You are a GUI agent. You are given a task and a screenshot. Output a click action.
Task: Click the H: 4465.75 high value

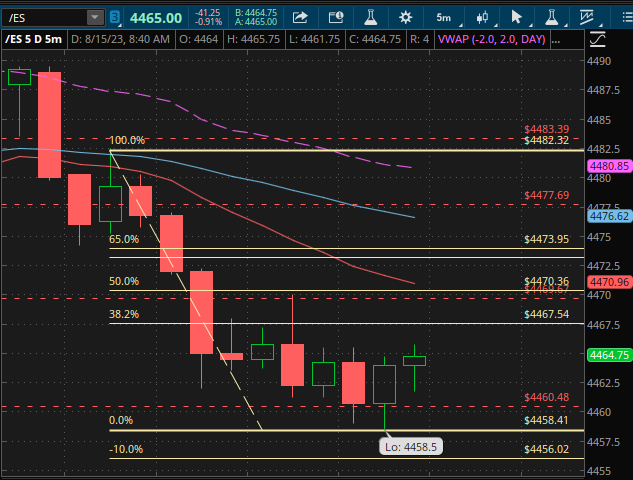254,40
